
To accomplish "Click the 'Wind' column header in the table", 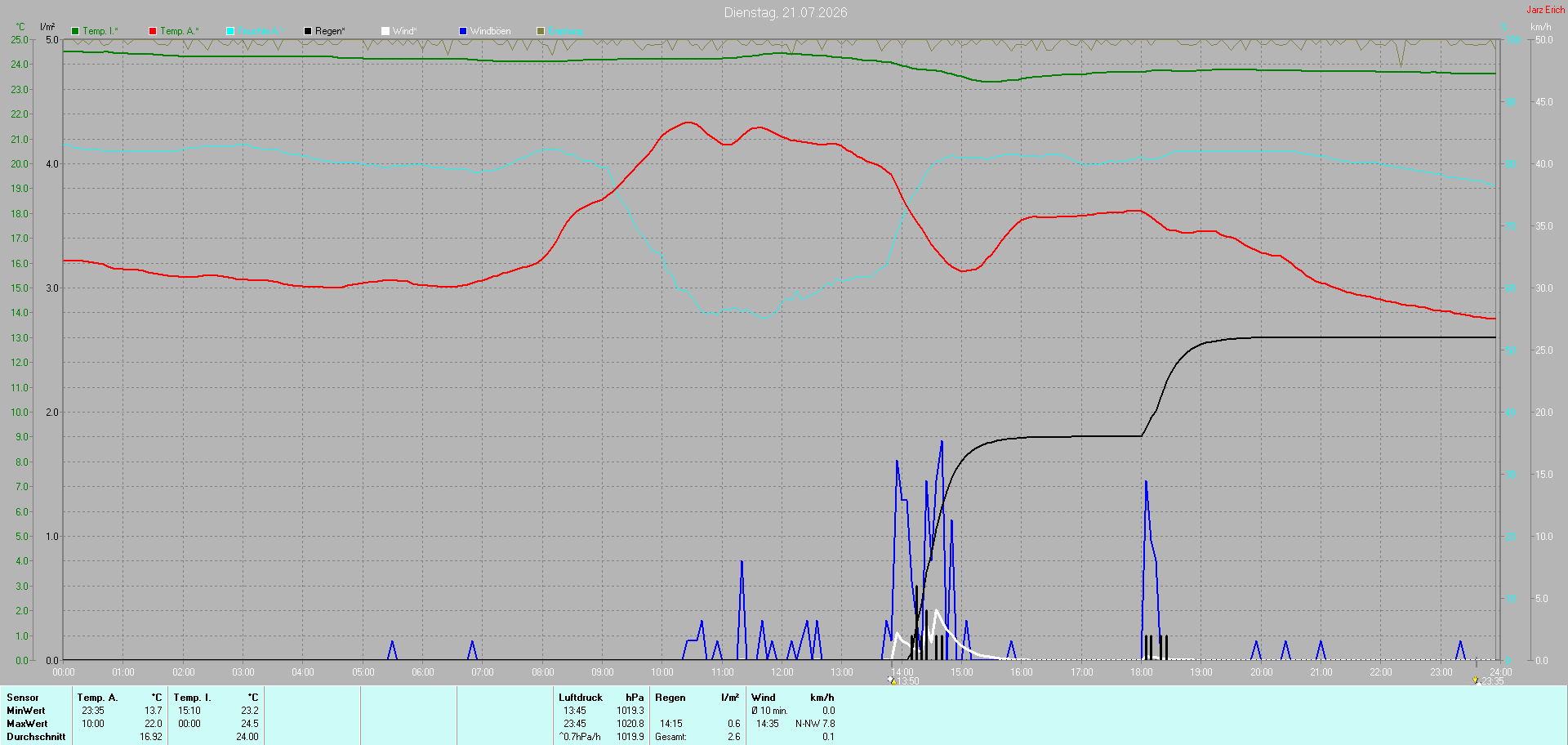I will click(764, 698).
